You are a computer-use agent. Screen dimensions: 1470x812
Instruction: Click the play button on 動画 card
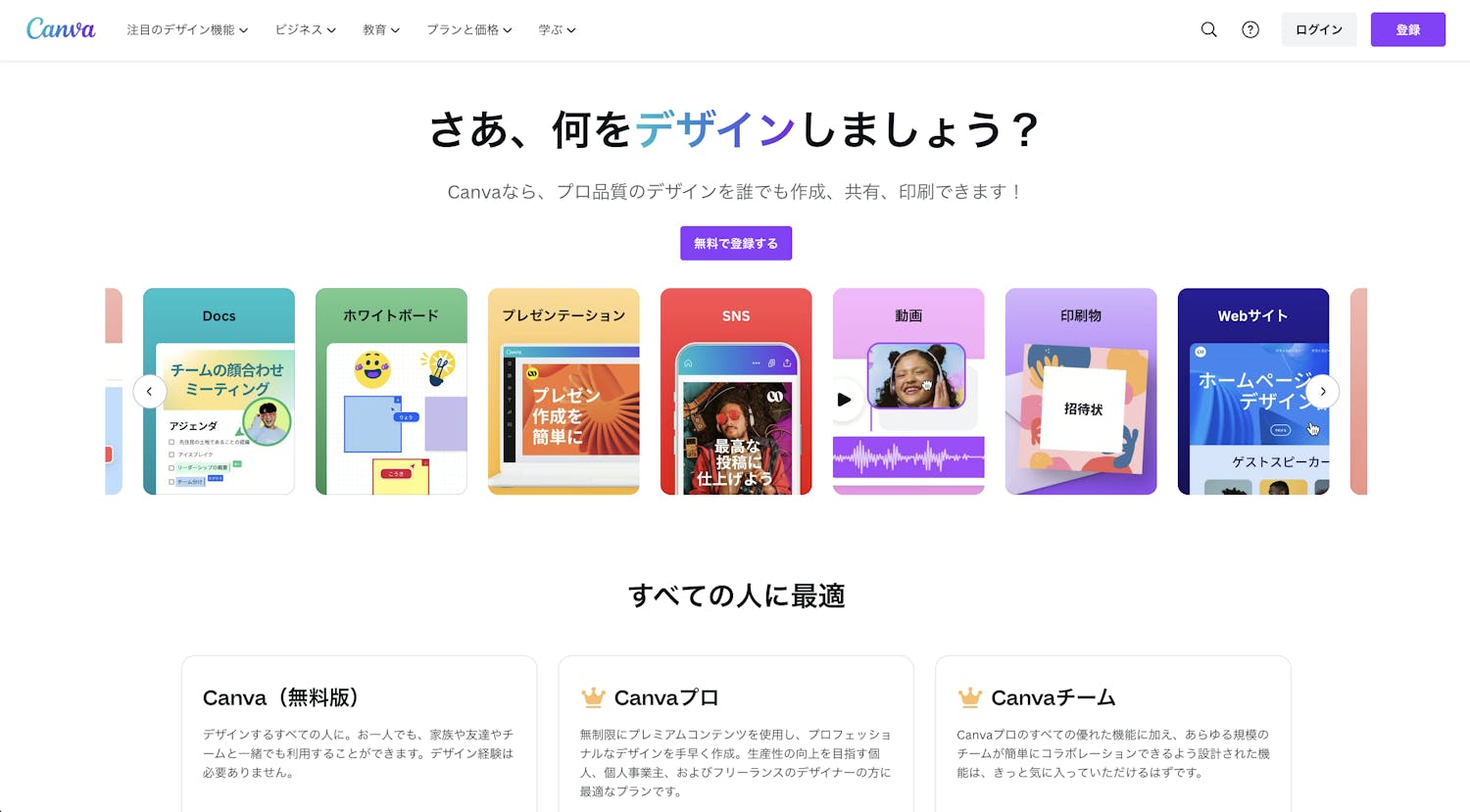pos(844,400)
